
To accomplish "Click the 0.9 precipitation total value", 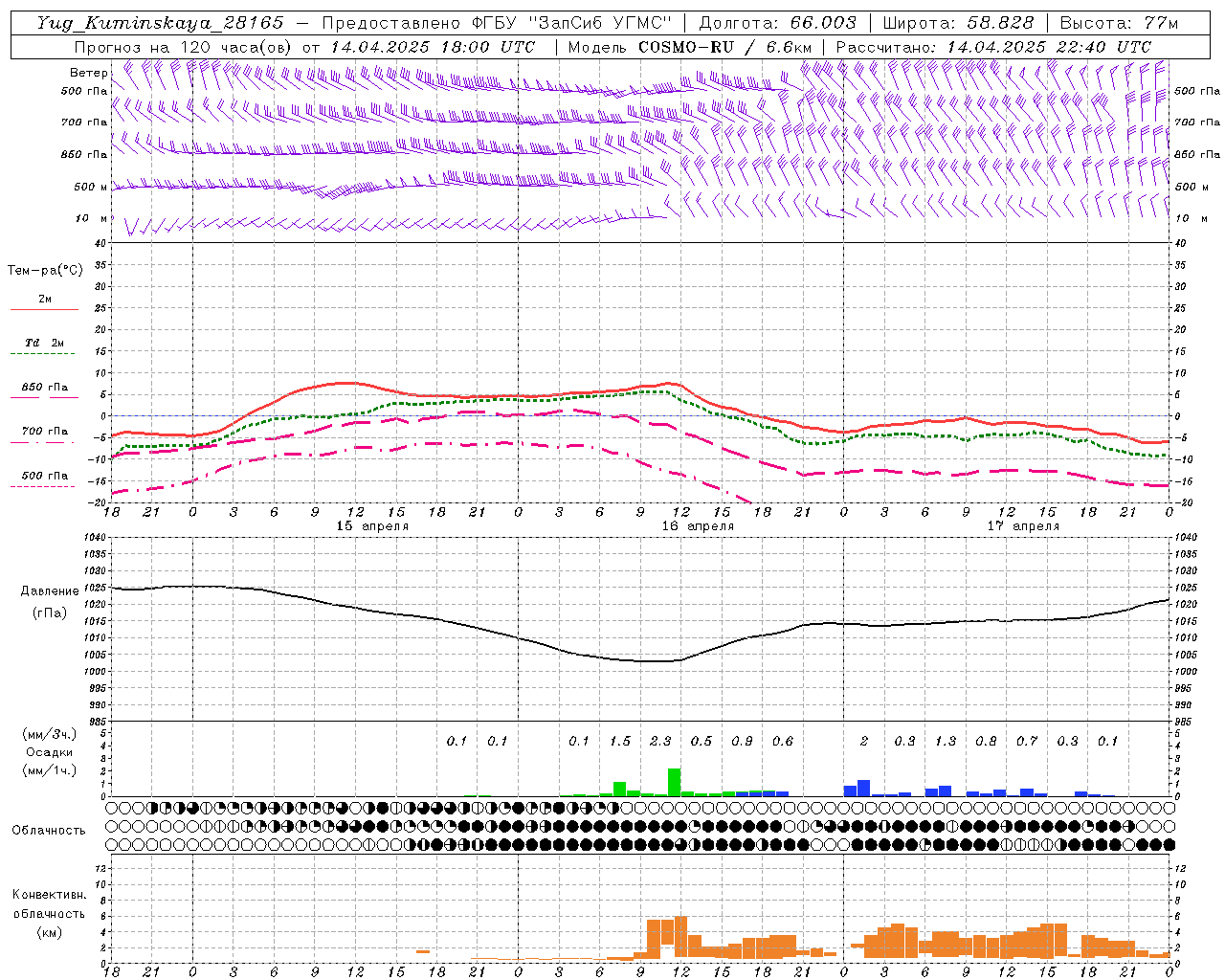I will [x=742, y=741].
